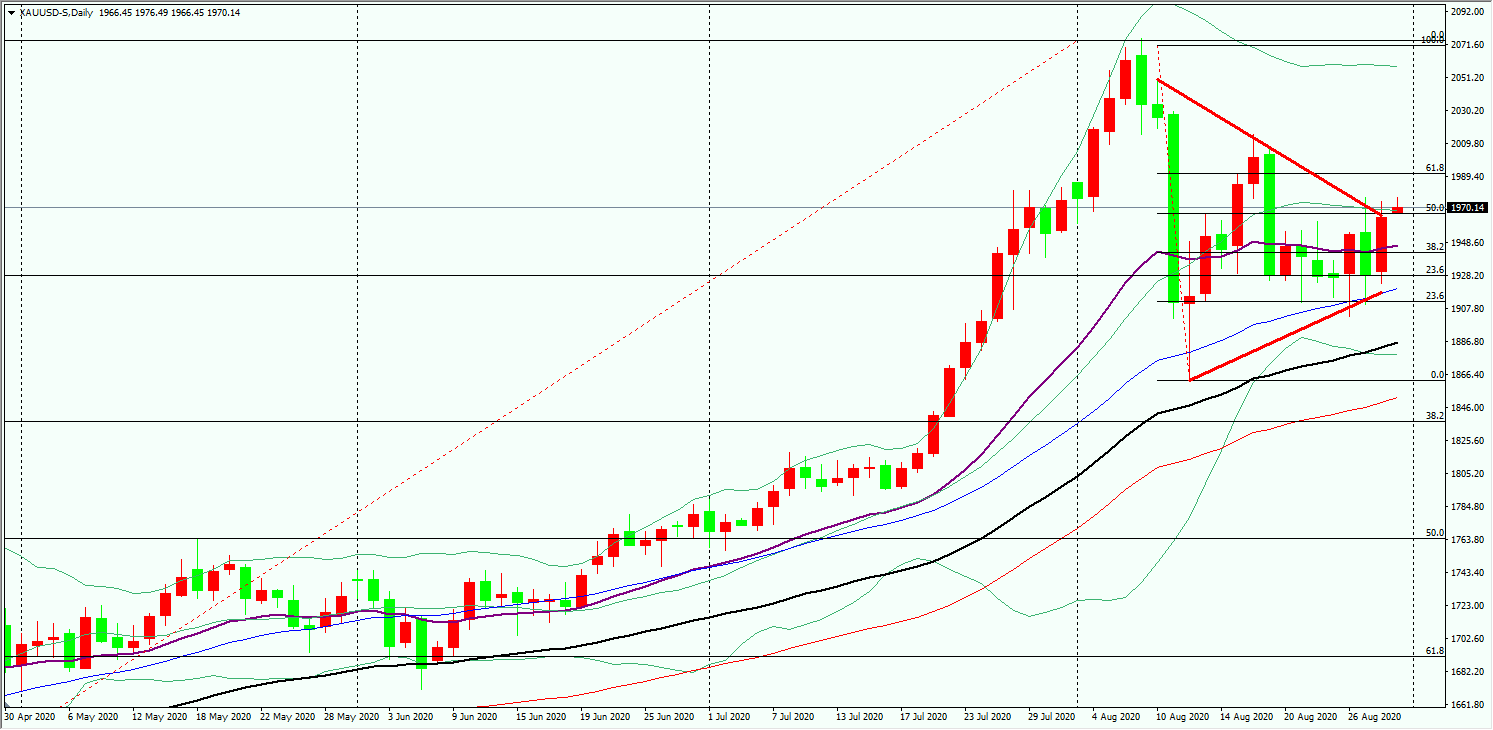Click the 1825.60 price axis label

(x=1467, y=441)
